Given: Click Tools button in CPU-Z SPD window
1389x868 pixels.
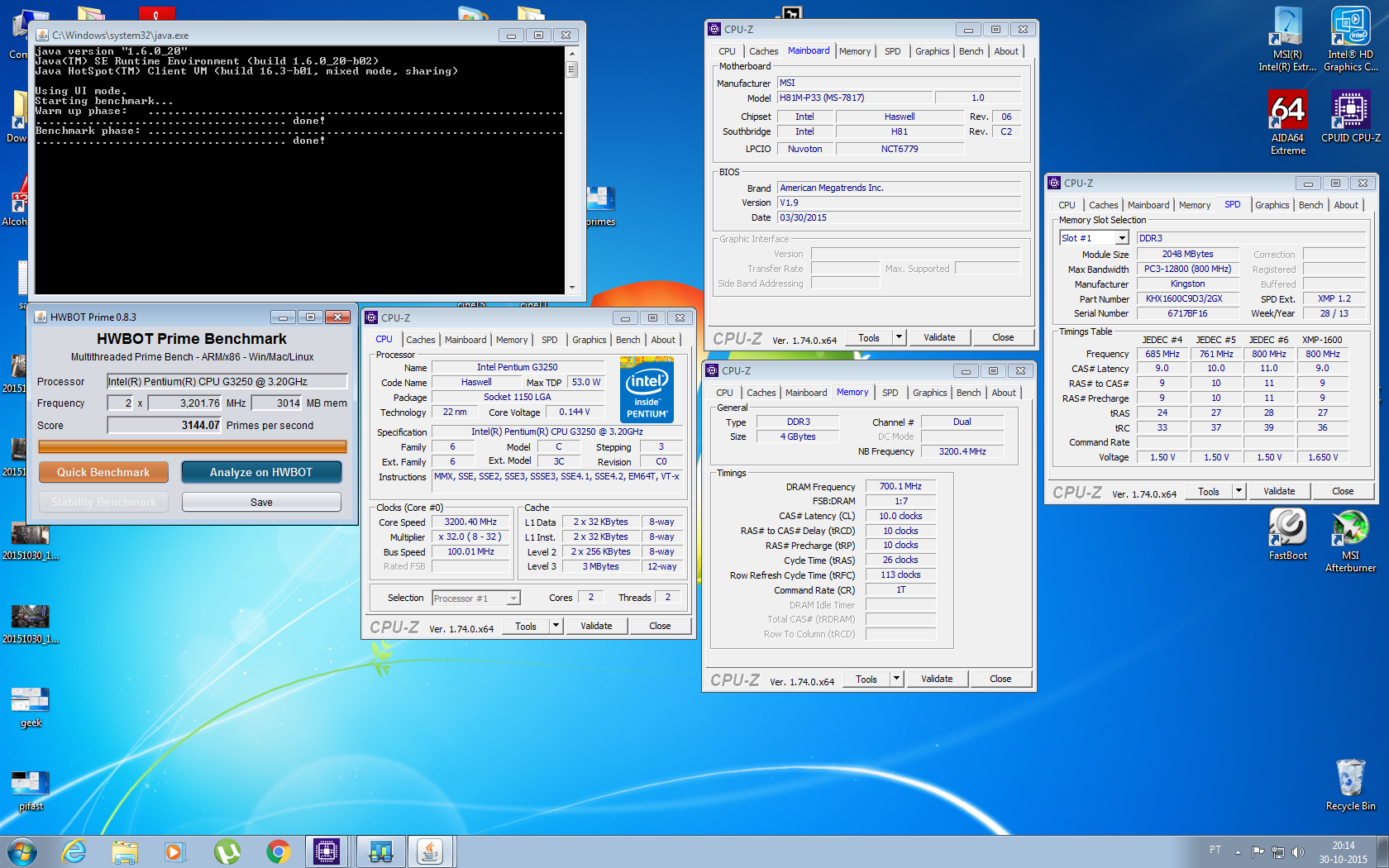Looking at the screenshot, I should [x=1209, y=491].
